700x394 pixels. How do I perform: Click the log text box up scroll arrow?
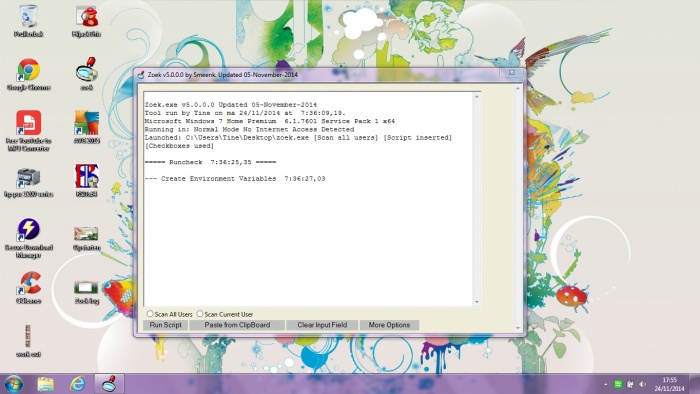click(x=477, y=96)
